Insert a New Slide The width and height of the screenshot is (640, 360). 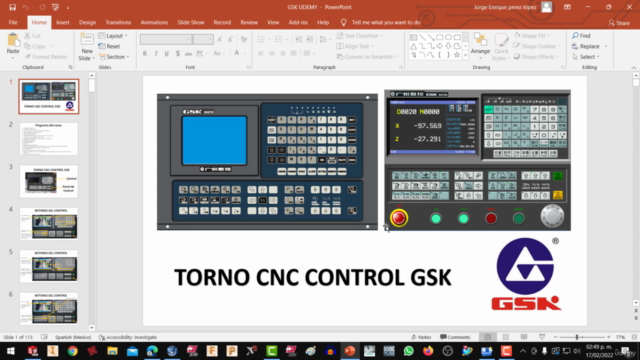pos(87,47)
